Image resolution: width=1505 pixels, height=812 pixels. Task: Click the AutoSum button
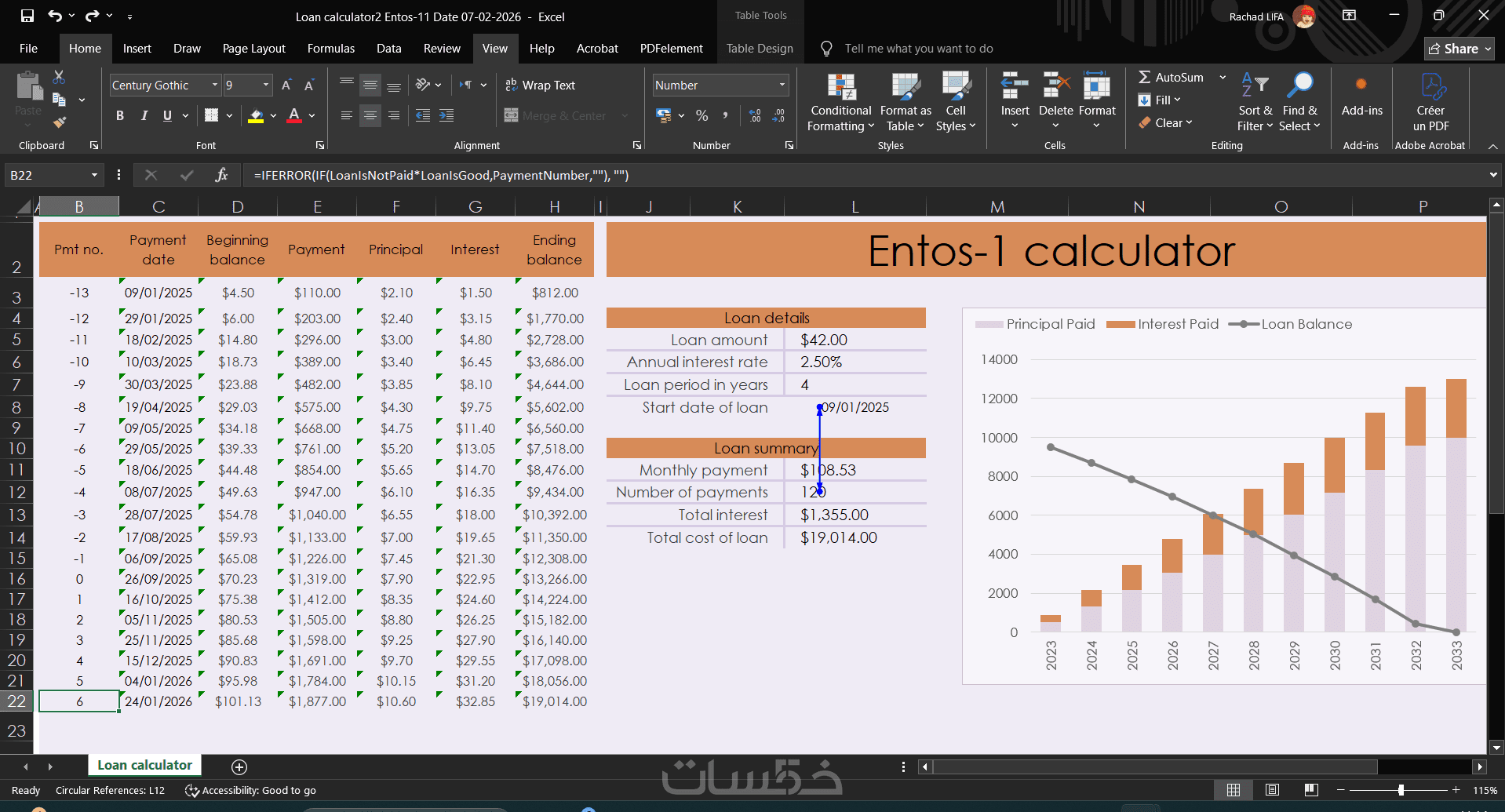[x=1170, y=77]
